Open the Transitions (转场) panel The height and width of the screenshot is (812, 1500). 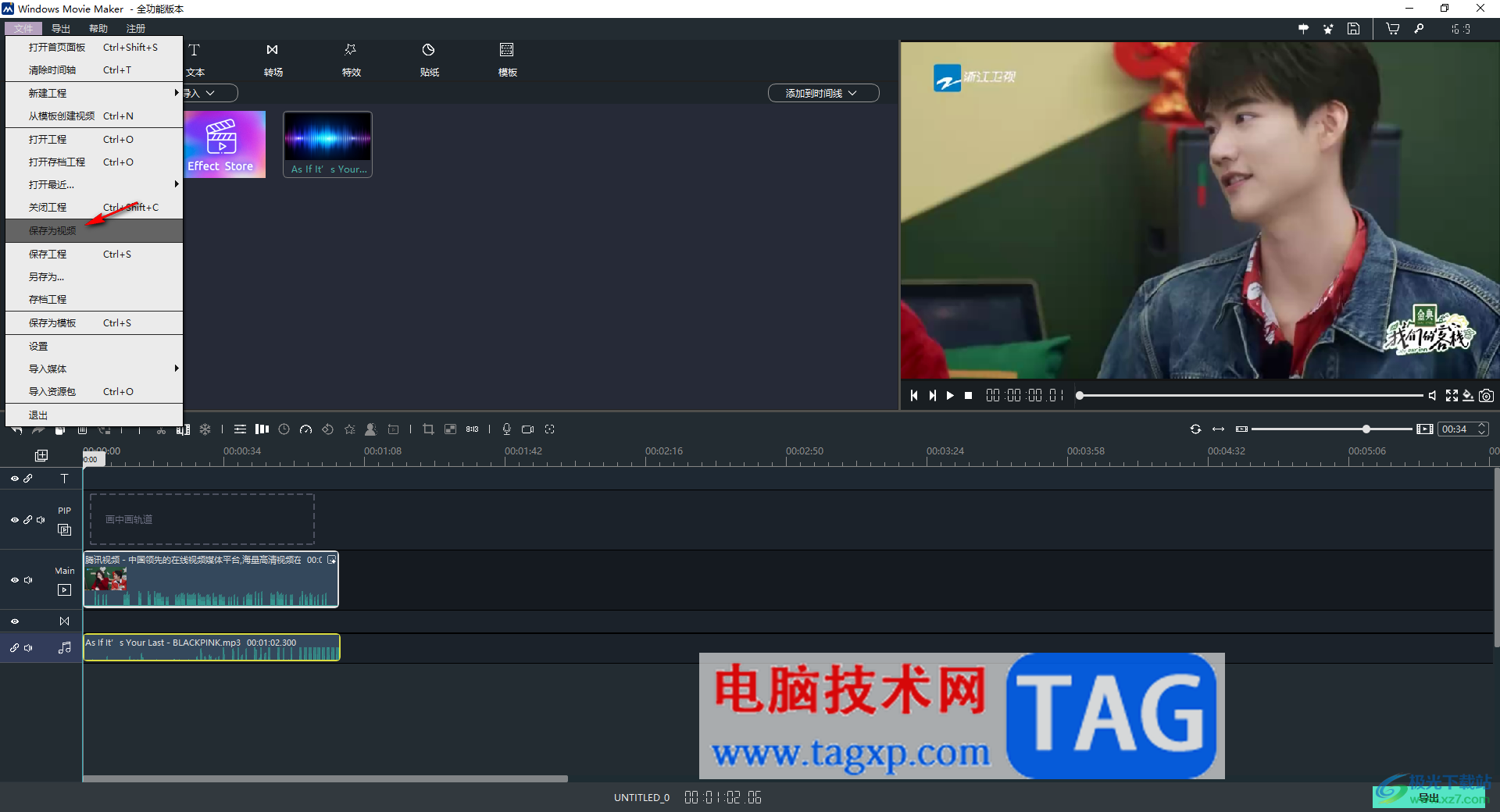[273, 59]
